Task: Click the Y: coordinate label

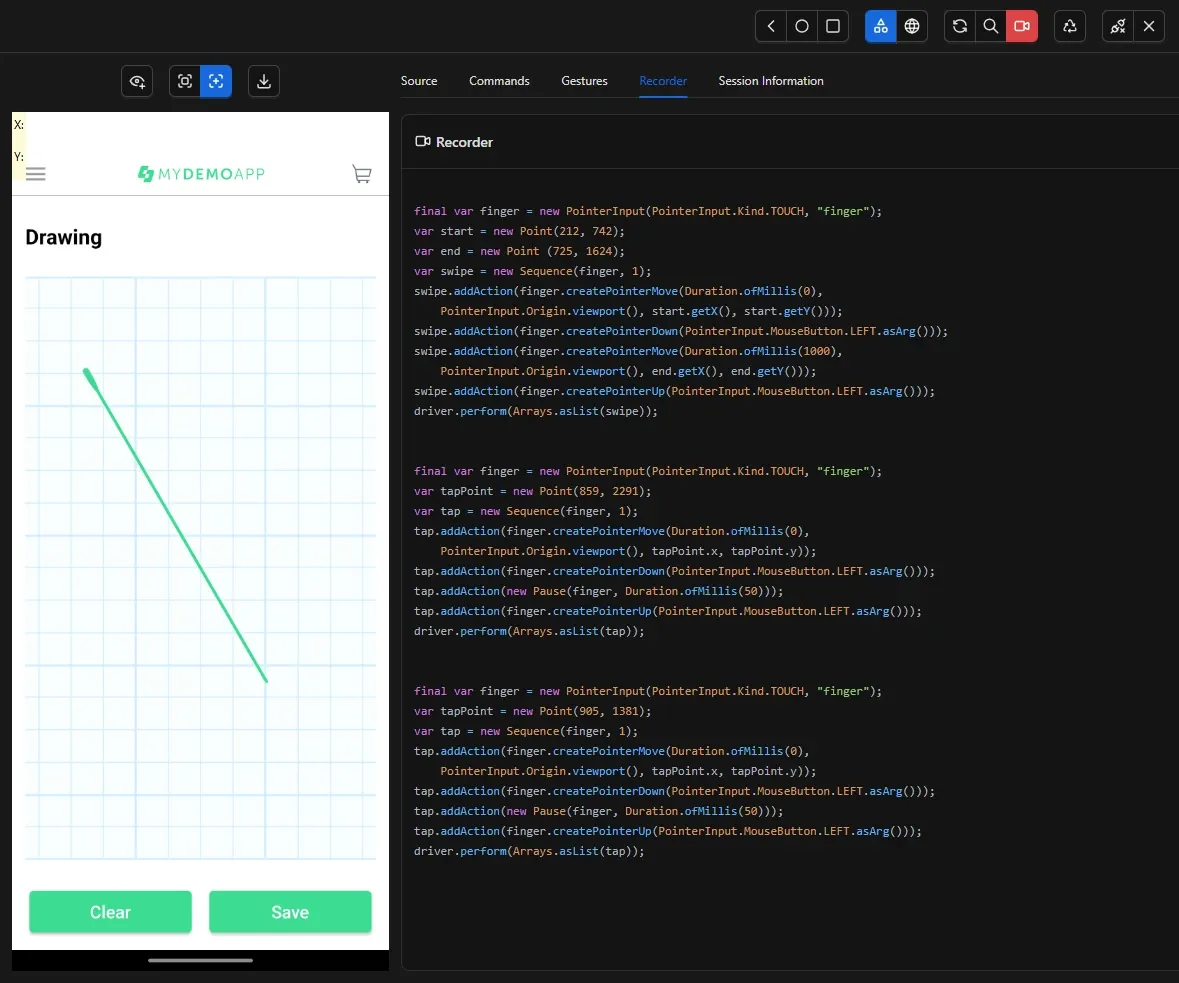Action: coord(19,157)
